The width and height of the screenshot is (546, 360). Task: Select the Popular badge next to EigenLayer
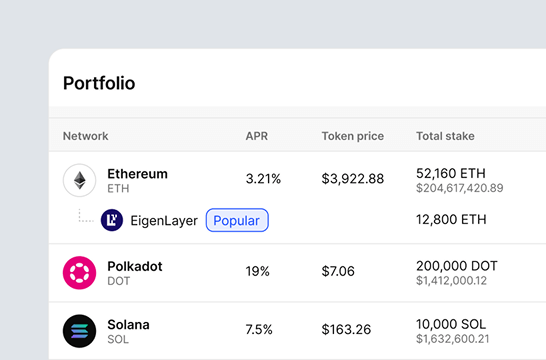pyautogui.click(x=237, y=220)
